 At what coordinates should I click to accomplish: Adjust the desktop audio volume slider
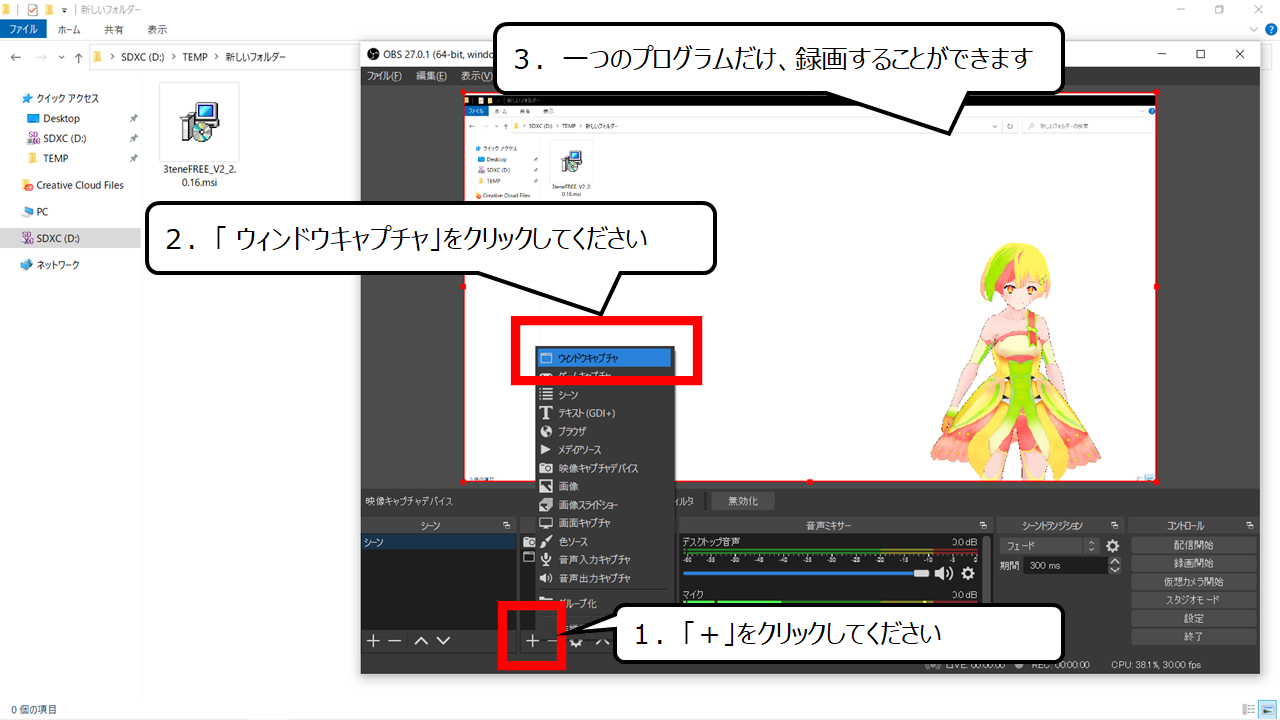click(x=805, y=574)
